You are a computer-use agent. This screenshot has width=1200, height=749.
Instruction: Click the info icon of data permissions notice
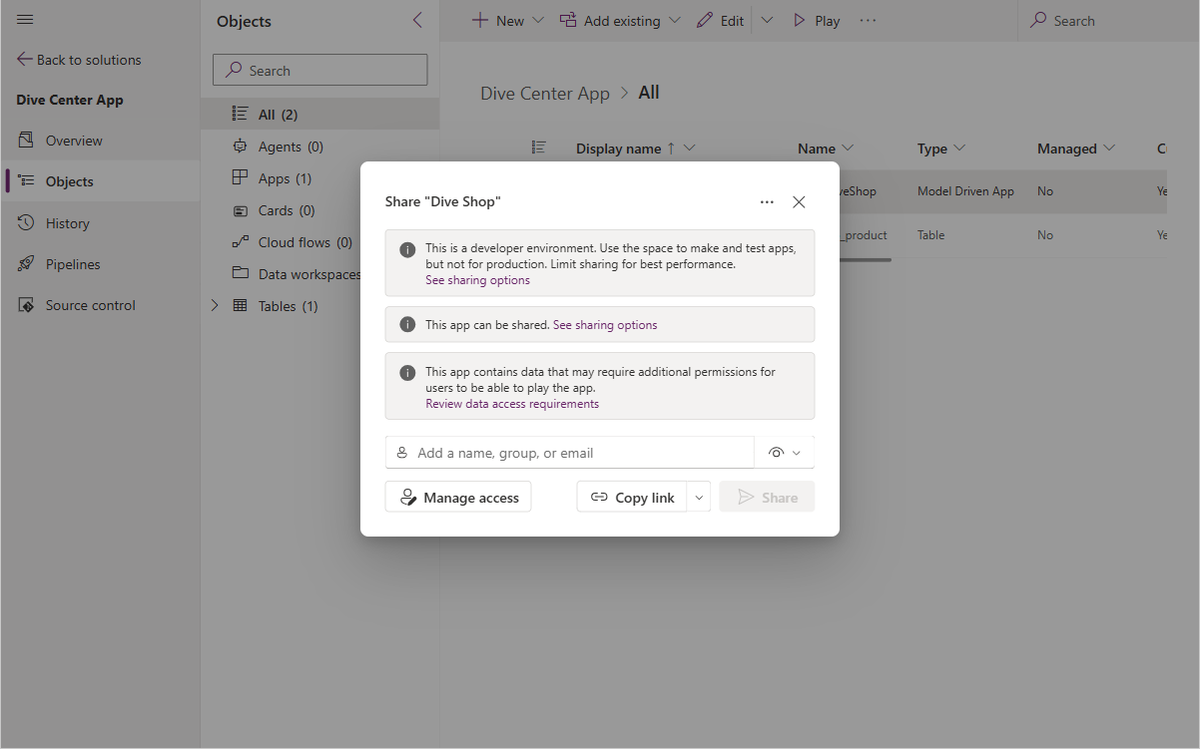pos(407,373)
